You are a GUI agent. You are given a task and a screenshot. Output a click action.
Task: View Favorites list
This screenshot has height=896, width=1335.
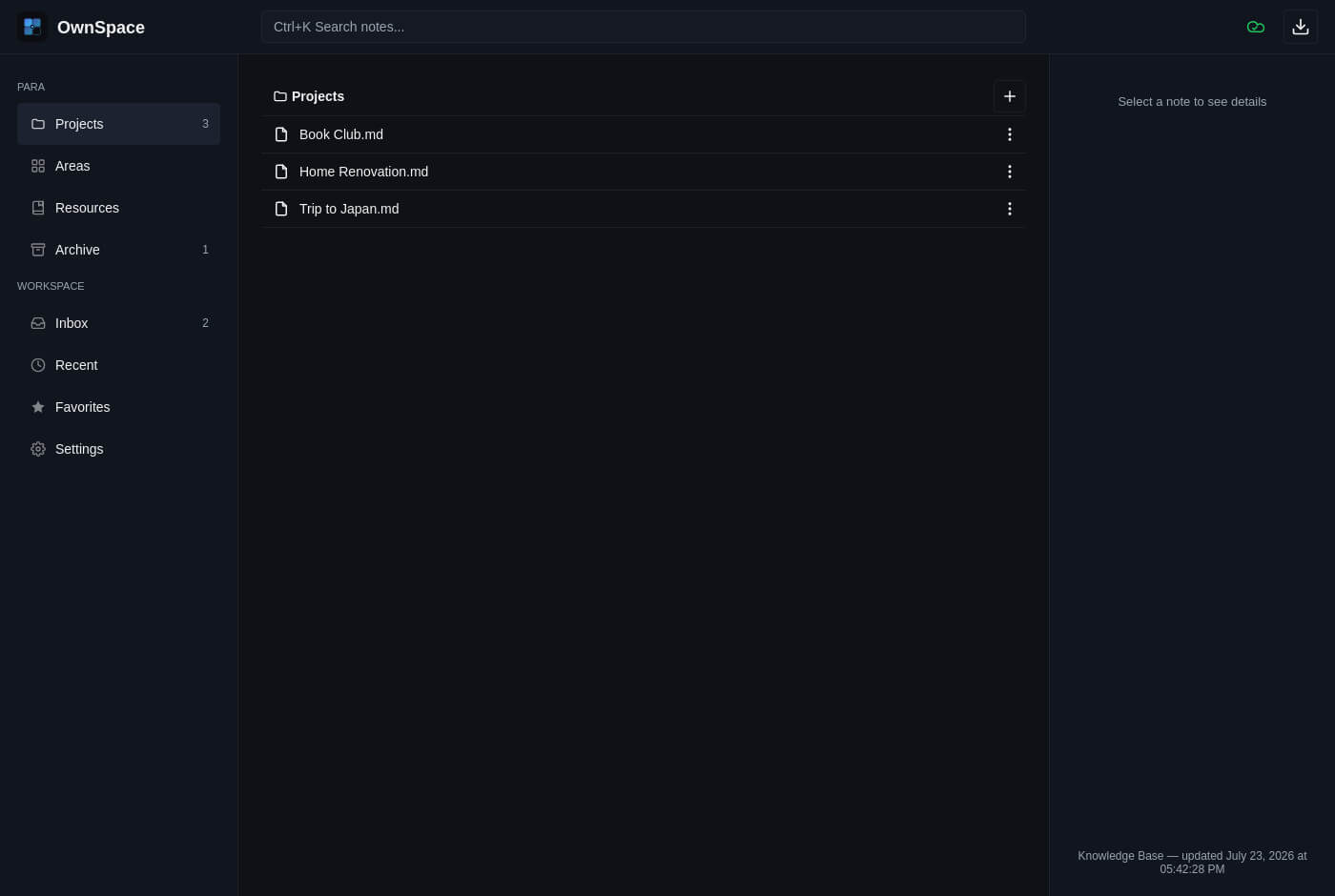(118, 407)
